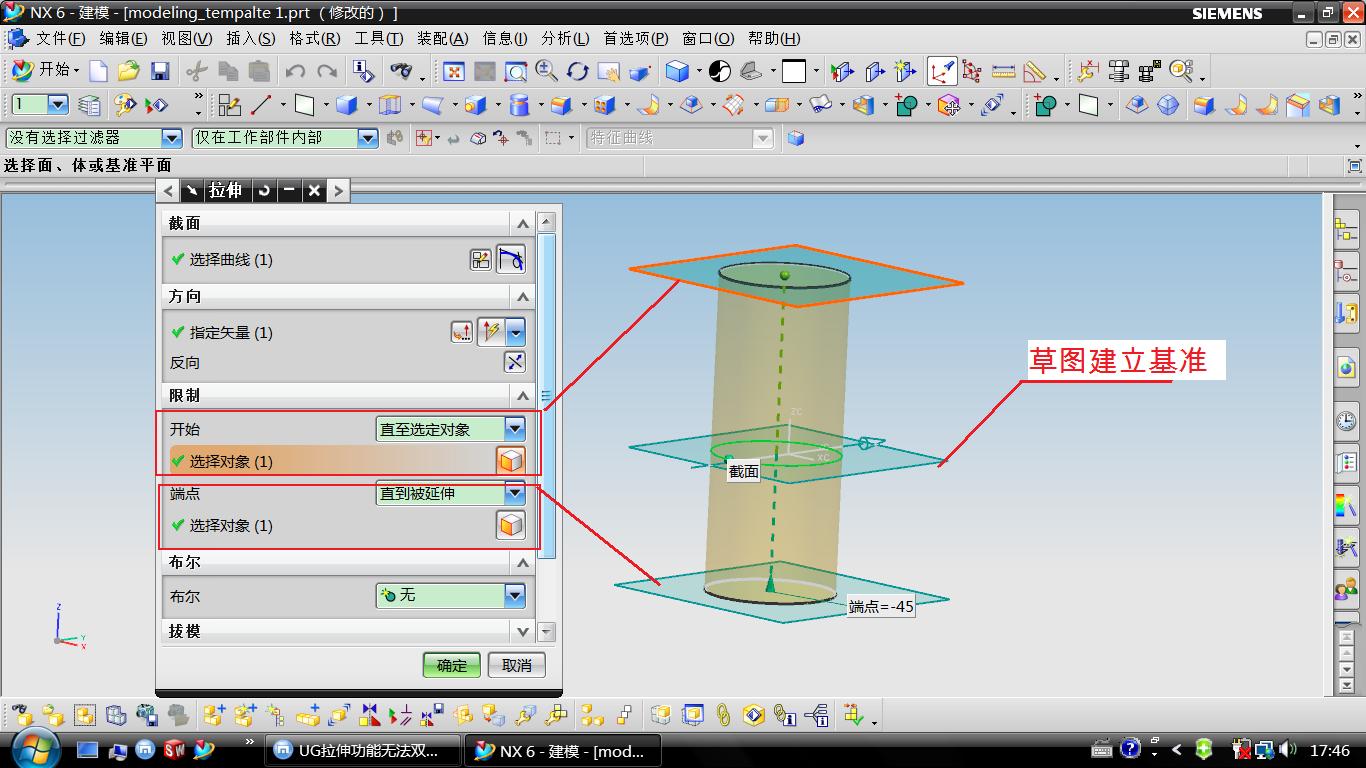Image resolution: width=1366 pixels, height=768 pixels.
Task: Click the measure distance ruler icon
Action: (1003, 71)
